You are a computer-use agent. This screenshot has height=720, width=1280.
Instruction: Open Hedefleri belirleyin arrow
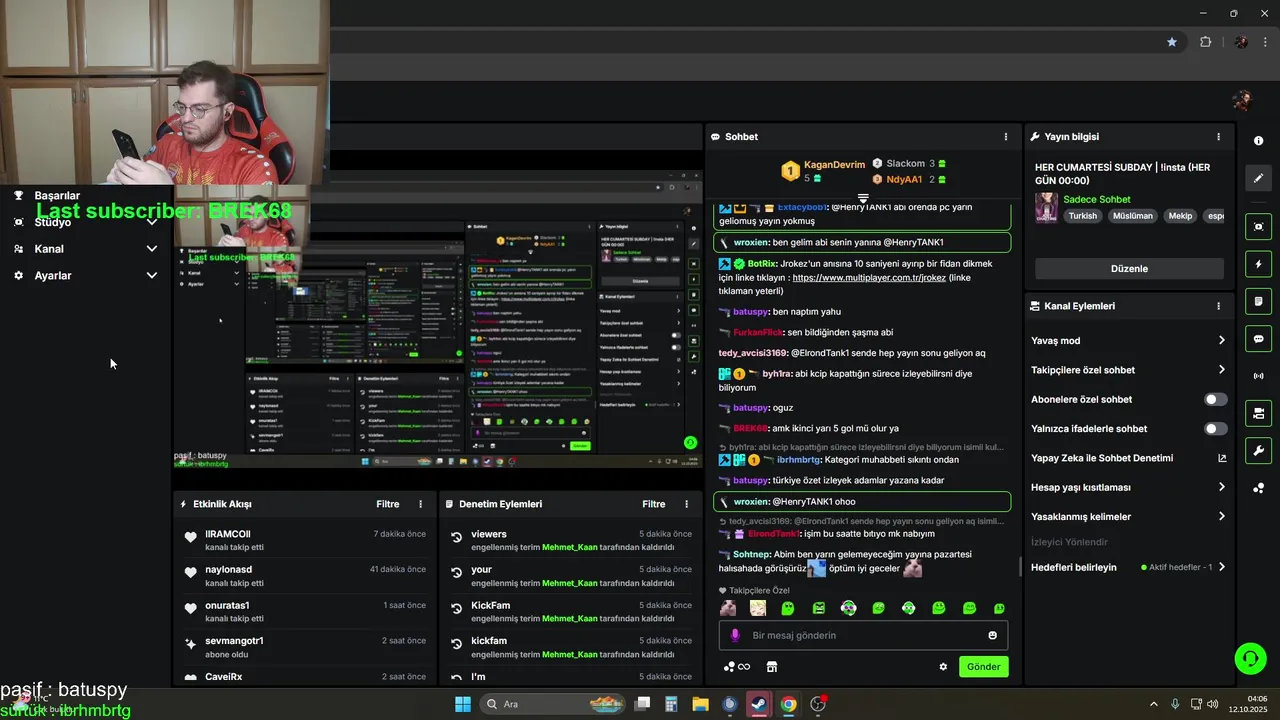[1221, 567]
